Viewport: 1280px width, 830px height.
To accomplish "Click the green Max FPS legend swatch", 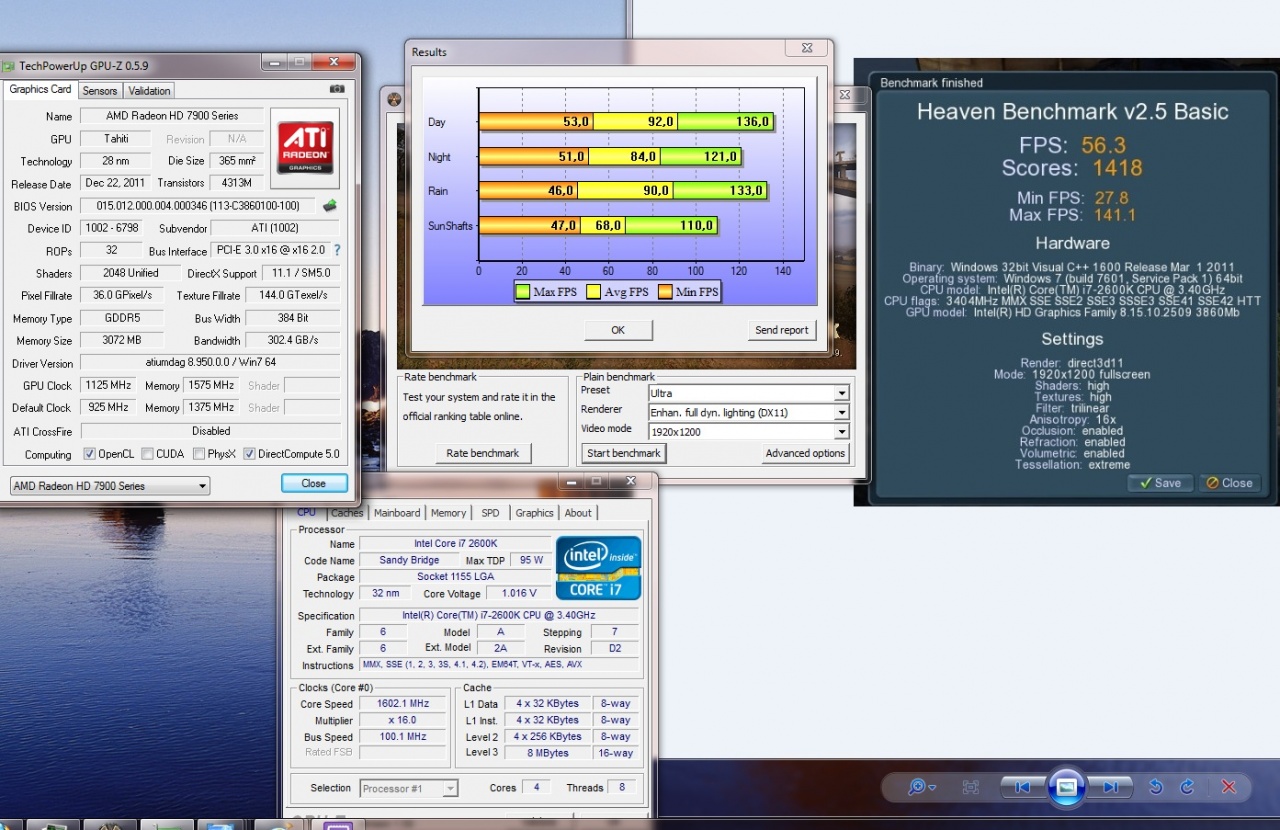I will pos(522,292).
